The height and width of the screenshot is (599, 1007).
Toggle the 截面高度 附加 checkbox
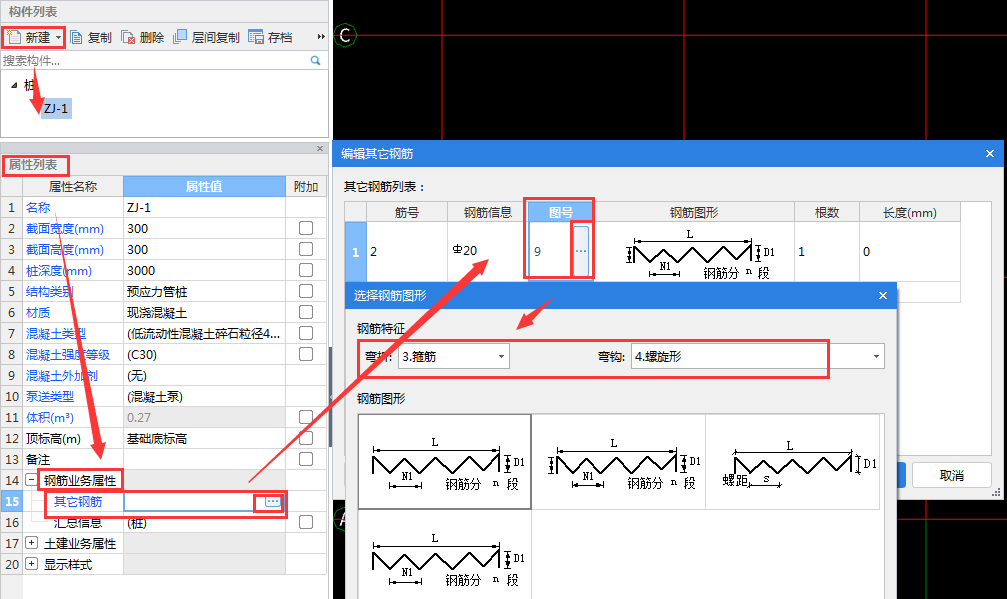(306, 249)
